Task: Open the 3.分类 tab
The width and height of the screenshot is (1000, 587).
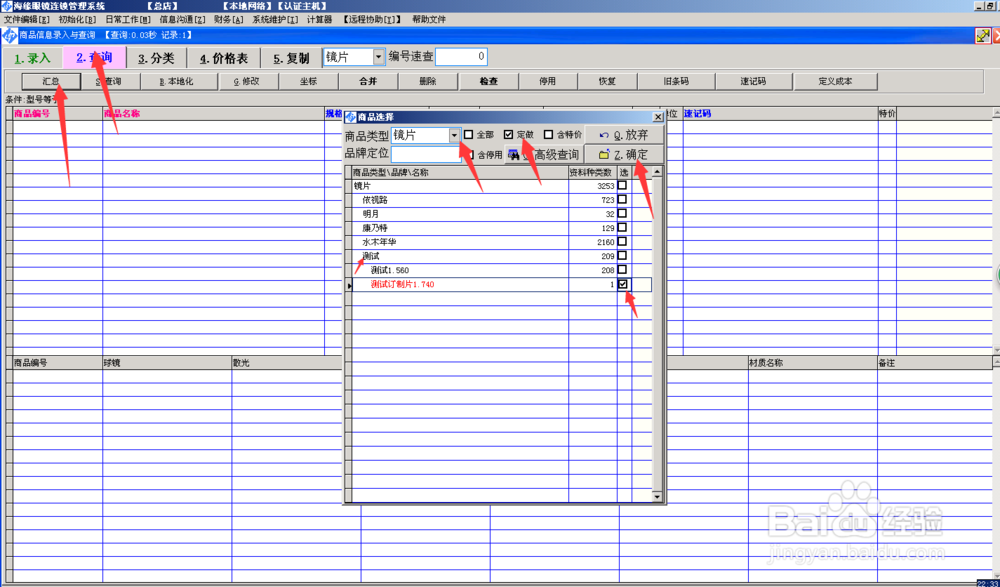Action: pos(156,58)
